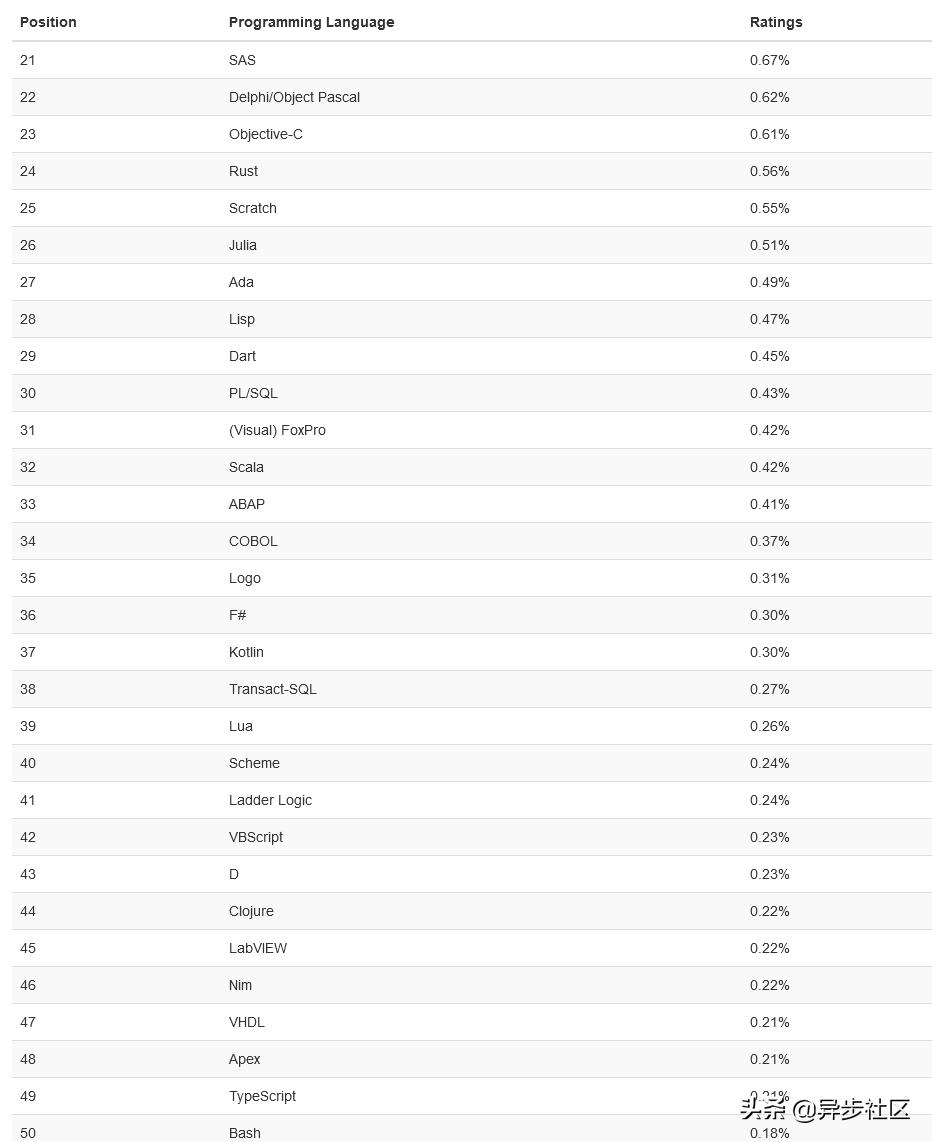Select the Rust language entry
Viewport: 932px width, 1142px height.
[x=243, y=171]
